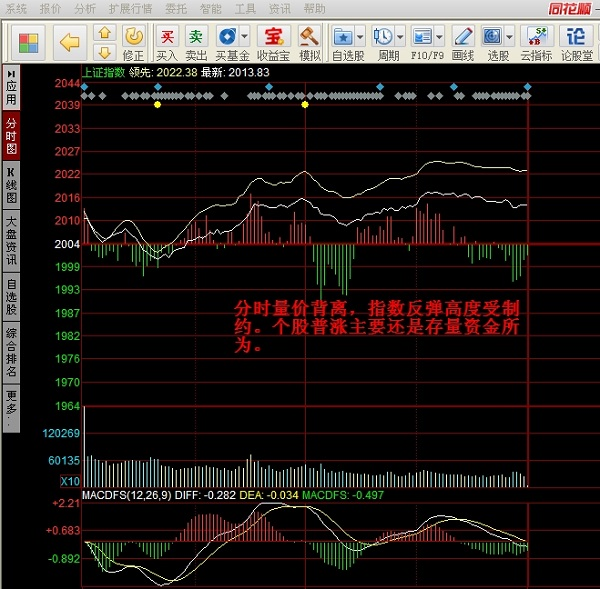Click the -0.892 MACD axis label

64,558
